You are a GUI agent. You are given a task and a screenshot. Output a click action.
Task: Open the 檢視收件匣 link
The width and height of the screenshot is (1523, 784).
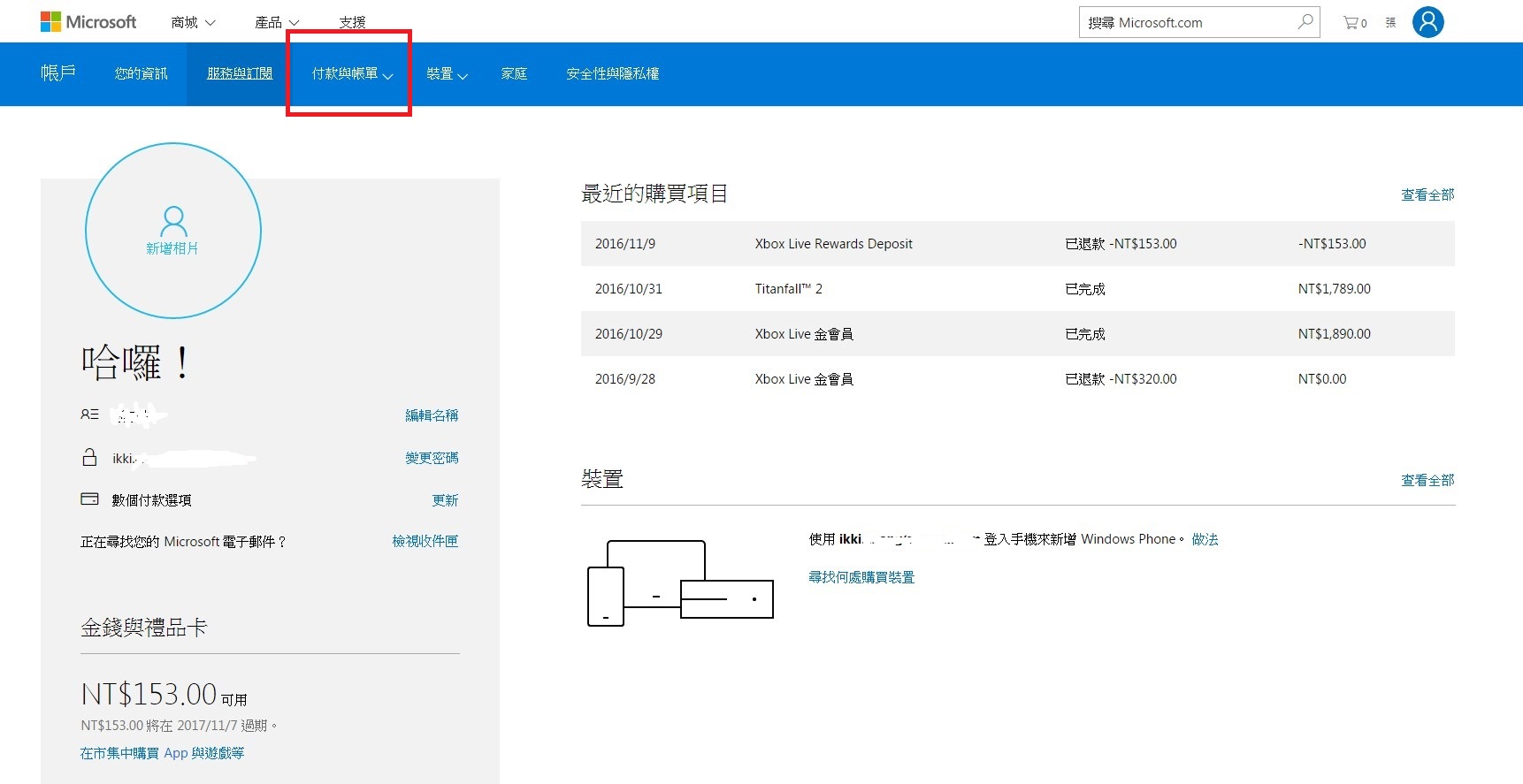tap(425, 541)
